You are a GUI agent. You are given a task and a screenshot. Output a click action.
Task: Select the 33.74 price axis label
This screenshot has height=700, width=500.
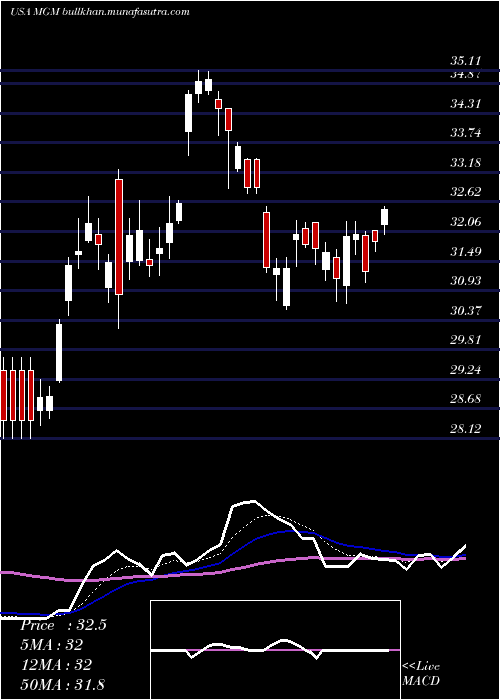point(465,133)
